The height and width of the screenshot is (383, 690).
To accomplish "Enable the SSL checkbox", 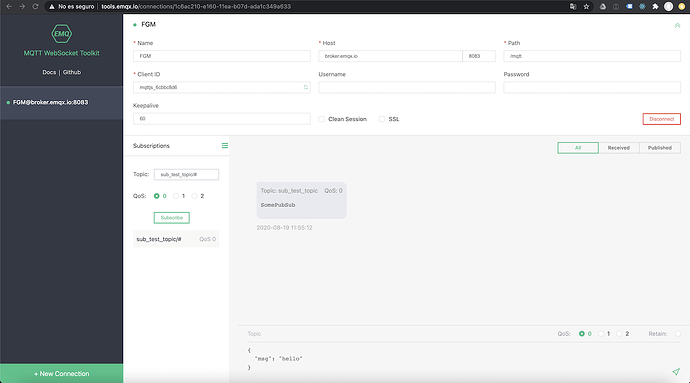I will click(x=382, y=119).
